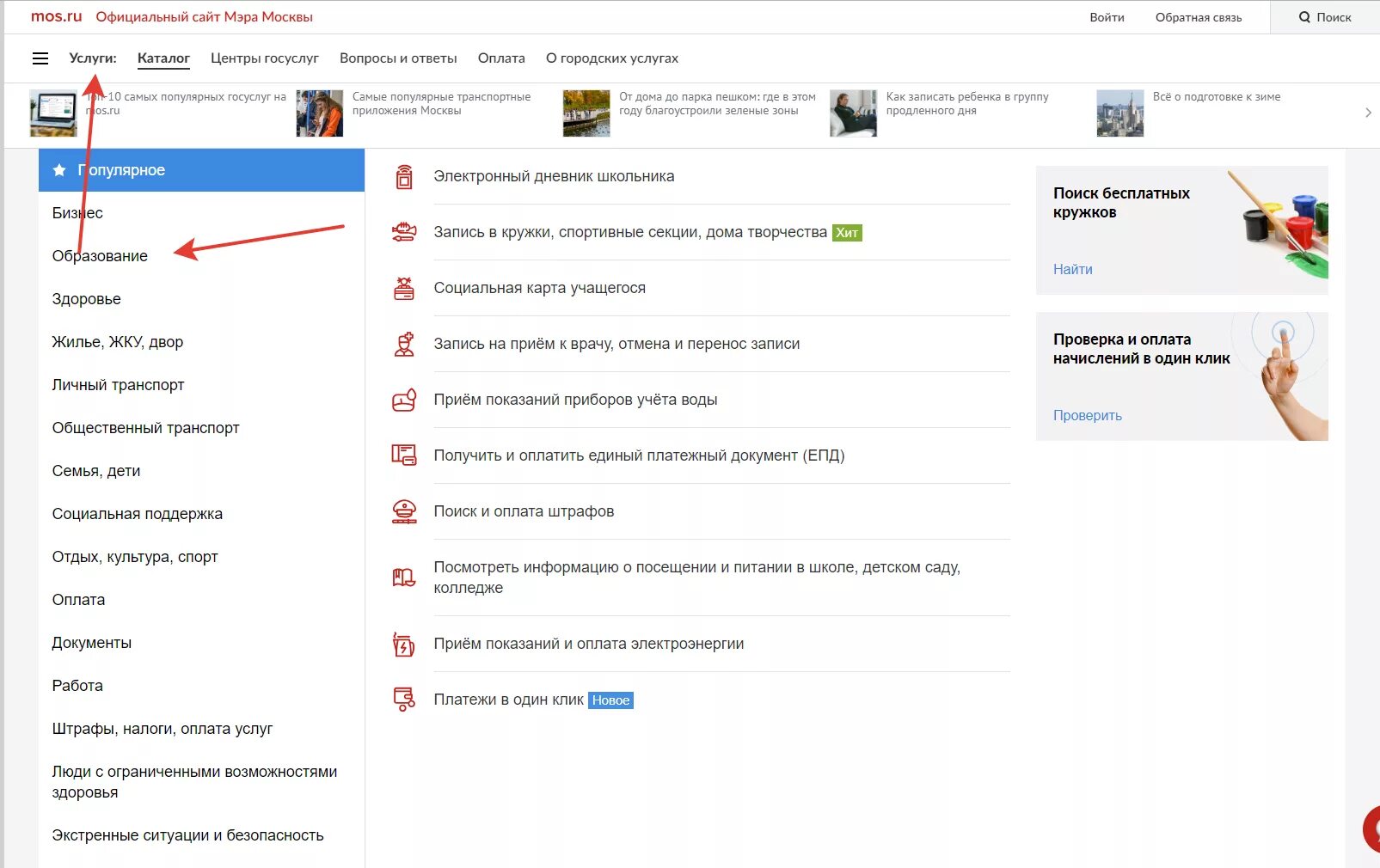Click the Обратная связь link
Screen dimensions: 1380x868
1199,17
